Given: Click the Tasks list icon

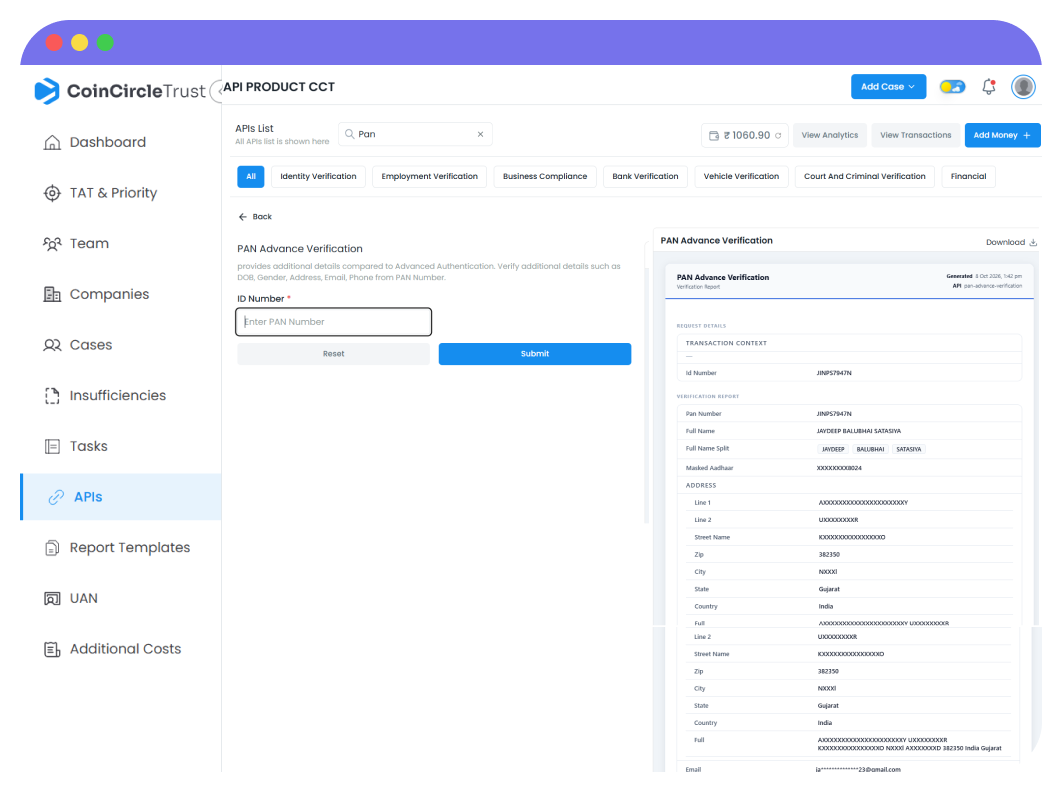Looking at the screenshot, I should pyautogui.click(x=52, y=446).
